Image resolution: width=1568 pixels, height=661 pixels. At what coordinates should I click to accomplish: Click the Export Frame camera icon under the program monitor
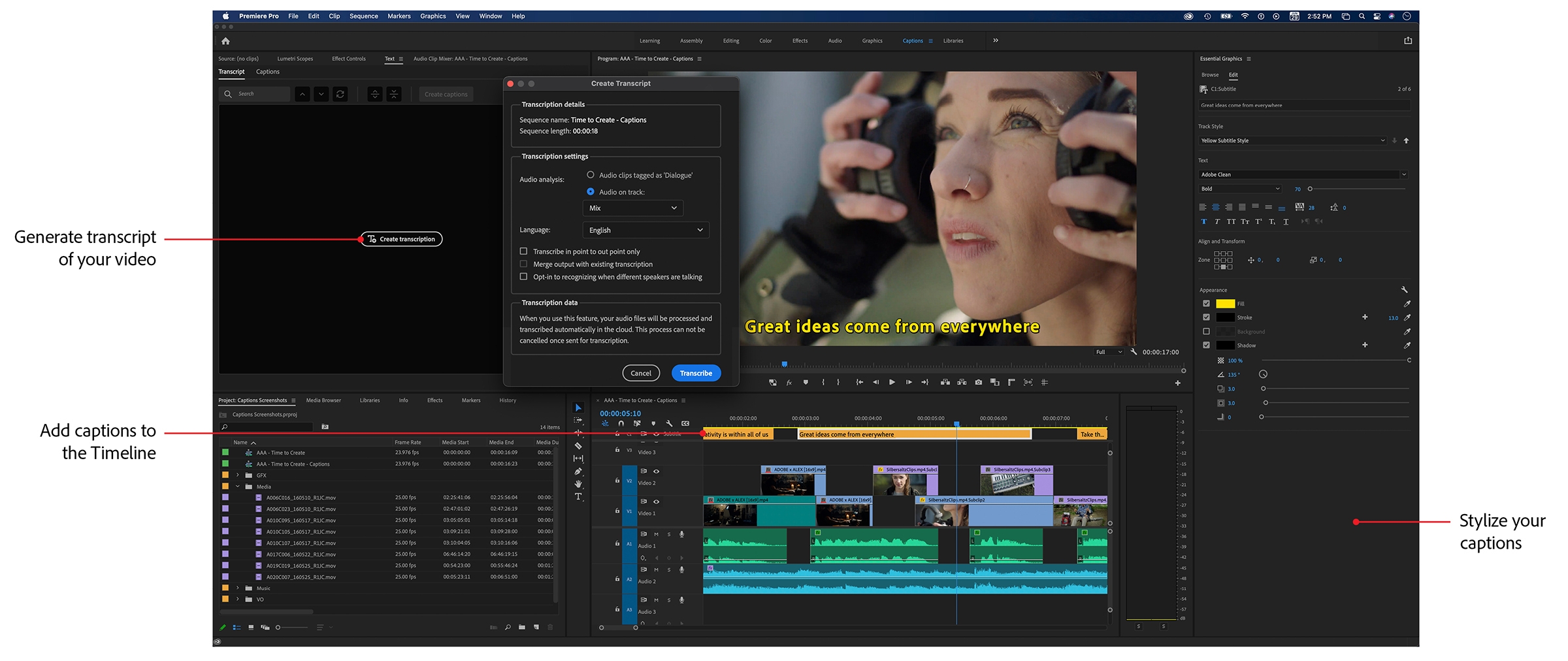click(x=979, y=383)
